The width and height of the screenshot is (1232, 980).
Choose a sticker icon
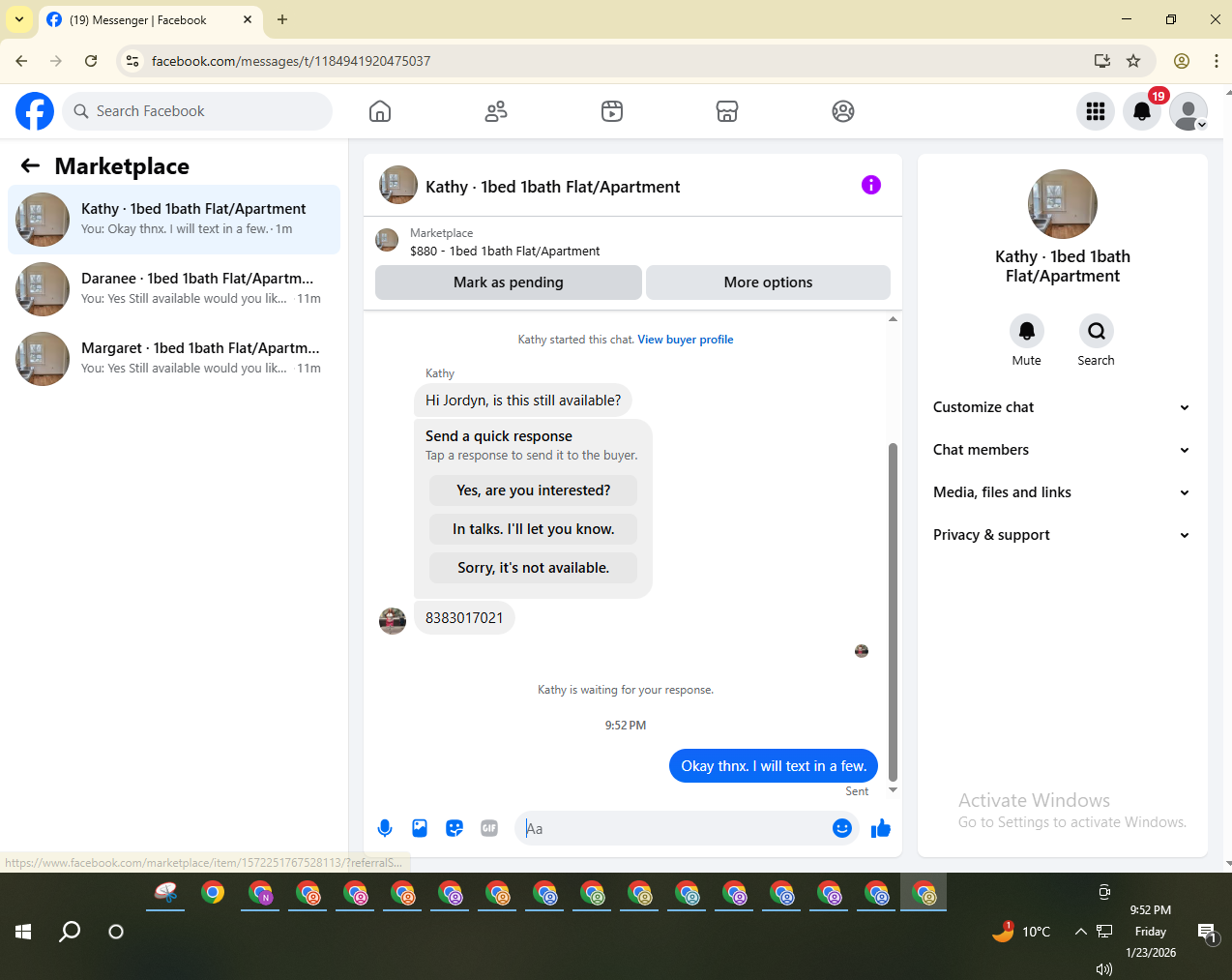tap(455, 828)
